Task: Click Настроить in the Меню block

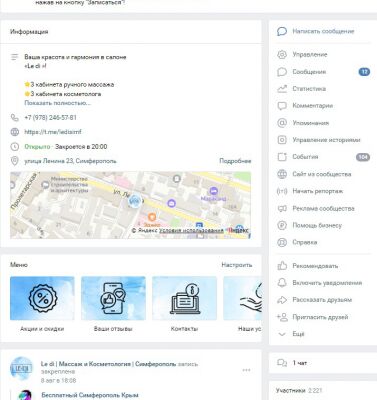Action: coord(237,265)
